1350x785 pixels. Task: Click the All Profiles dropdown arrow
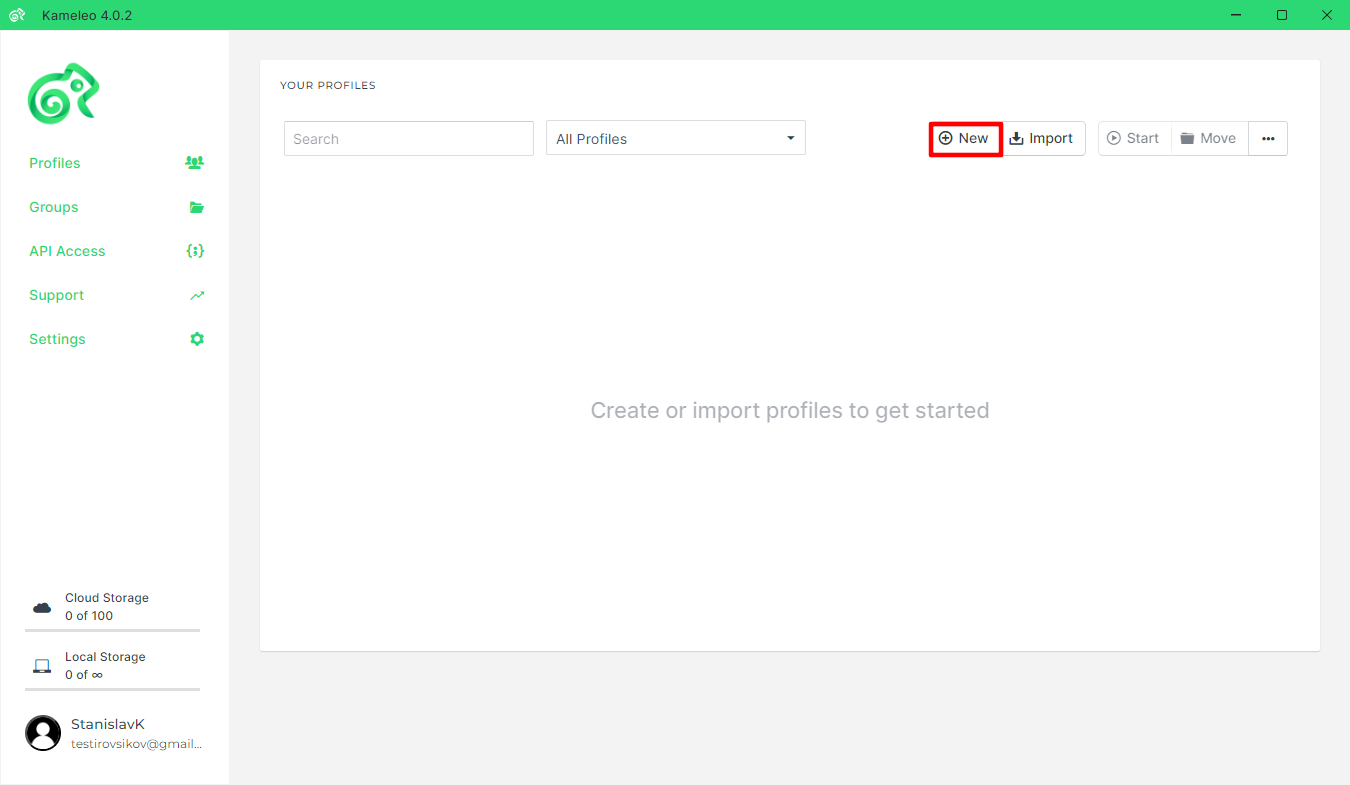[790, 138]
